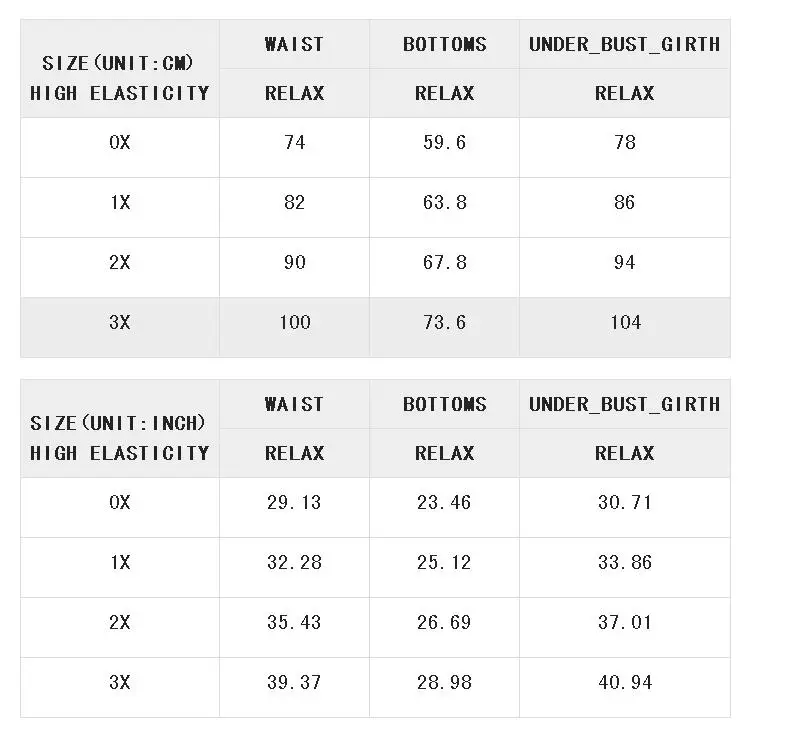Image resolution: width=789 pixels, height=736 pixels.
Task: Select under bust value 86
Action: coord(624,202)
